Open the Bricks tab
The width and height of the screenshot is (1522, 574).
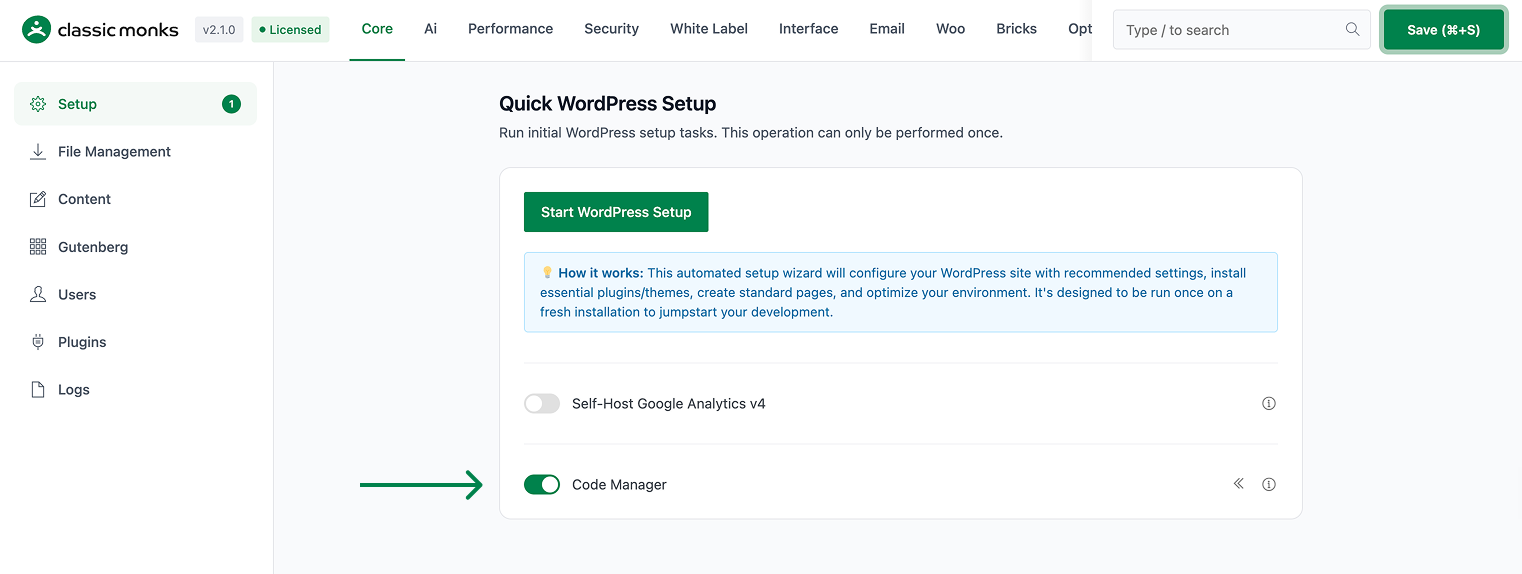tap(1016, 29)
